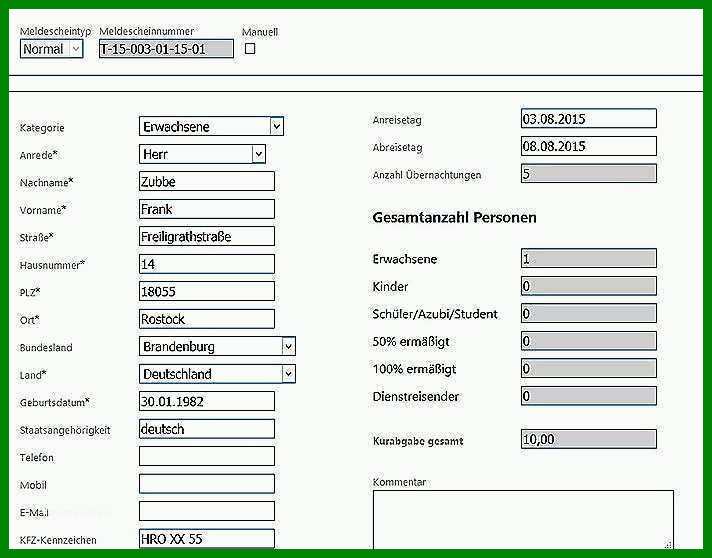
Task: Click the PLZ field showing 18055
Action: pos(207,291)
